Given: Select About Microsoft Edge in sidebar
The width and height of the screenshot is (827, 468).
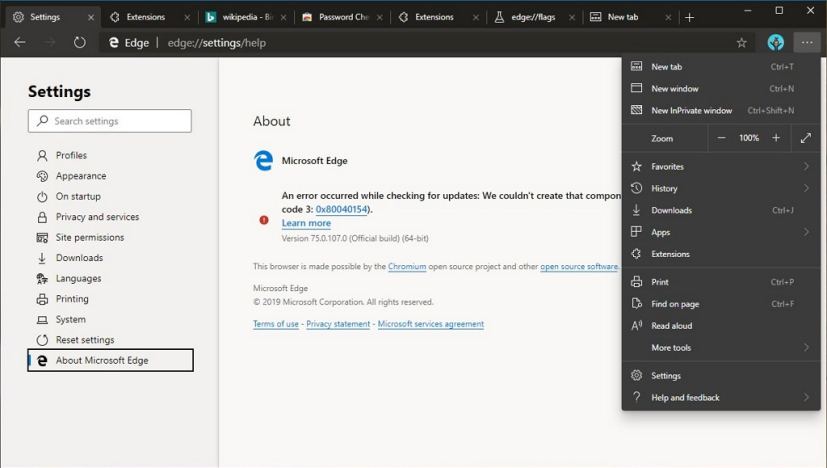Looking at the screenshot, I should 110,360.
